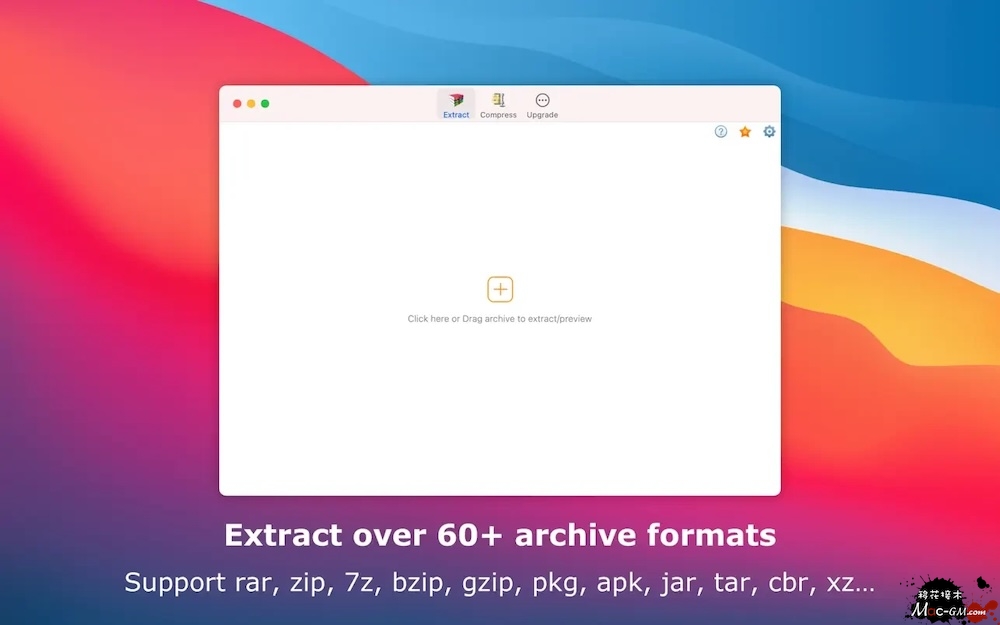The width and height of the screenshot is (1000, 625).
Task: Click the "Extract over 60+ archive formats" headline
Action: pyautogui.click(x=499, y=535)
